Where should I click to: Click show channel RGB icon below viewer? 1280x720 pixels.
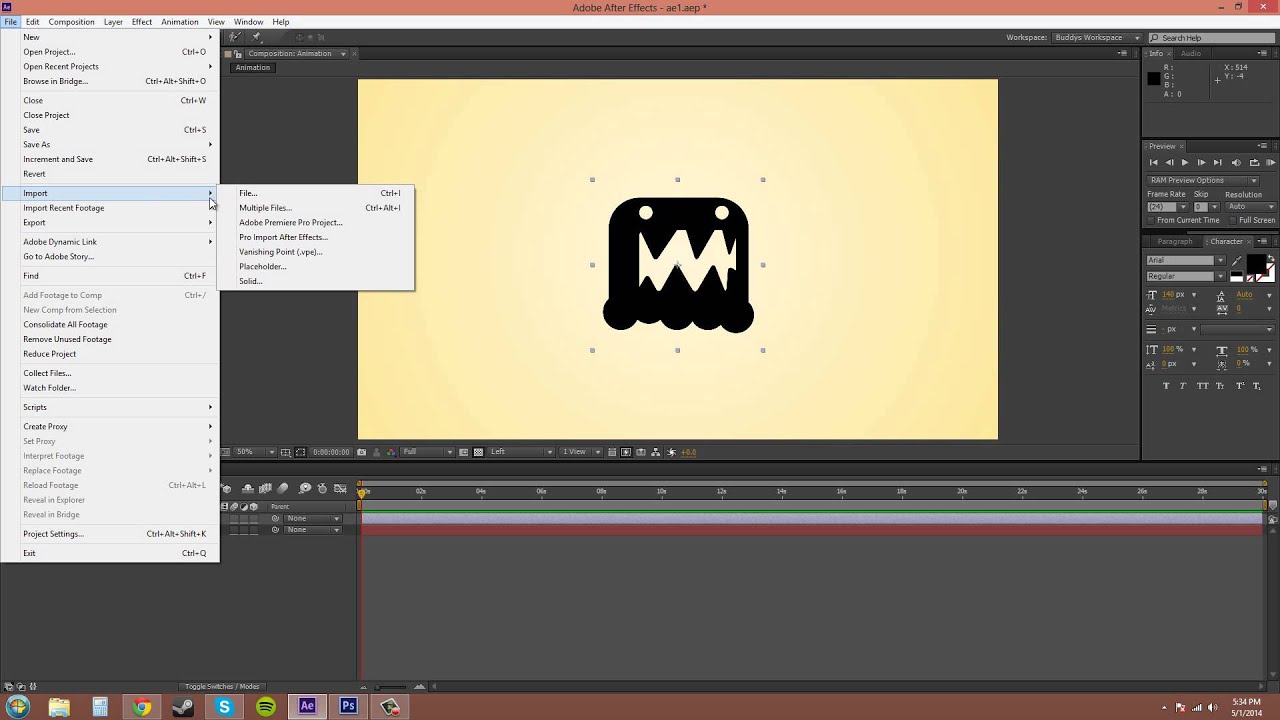(x=392, y=452)
